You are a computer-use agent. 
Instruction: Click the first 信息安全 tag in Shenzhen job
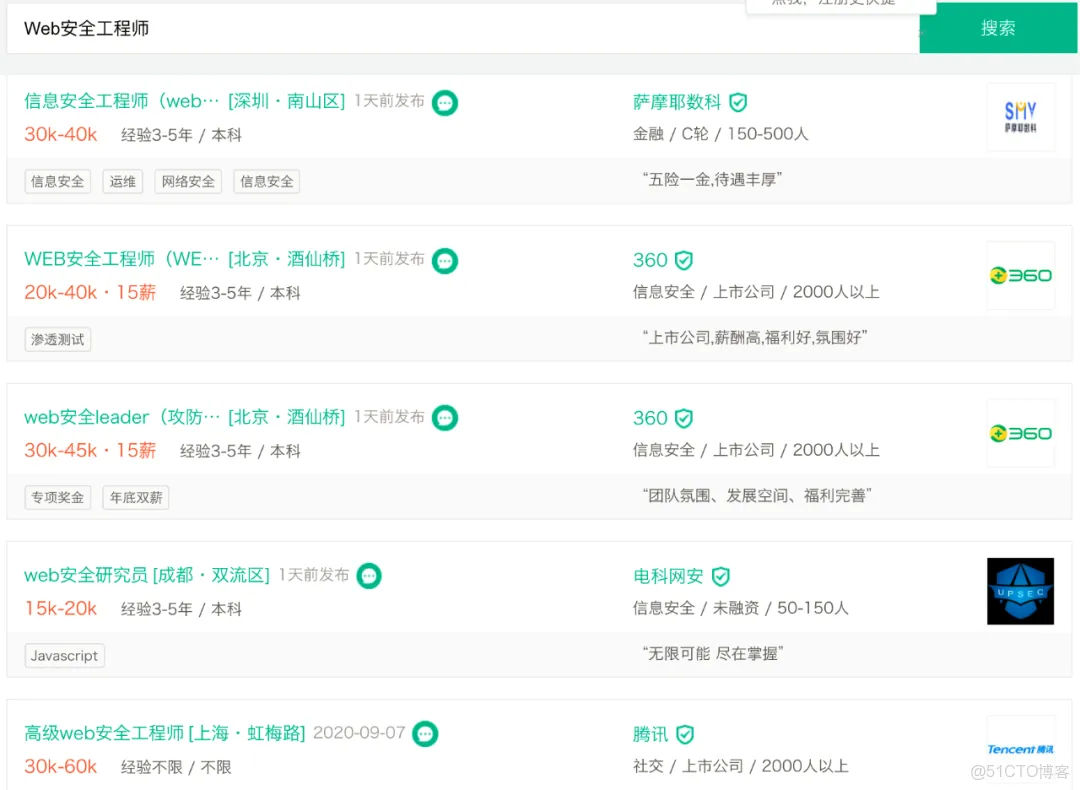(x=58, y=181)
